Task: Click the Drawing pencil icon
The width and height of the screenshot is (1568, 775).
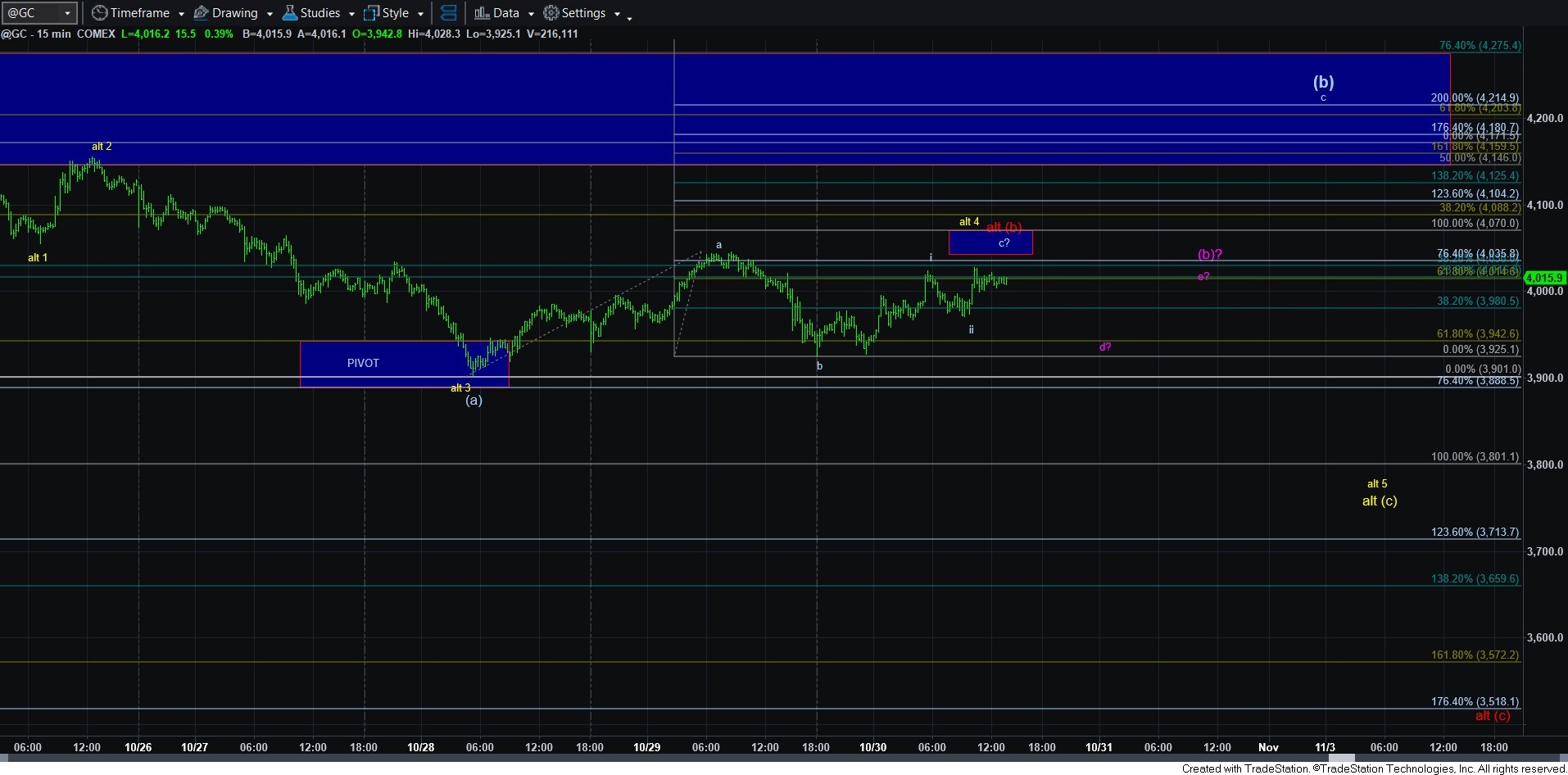Action: click(x=201, y=13)
